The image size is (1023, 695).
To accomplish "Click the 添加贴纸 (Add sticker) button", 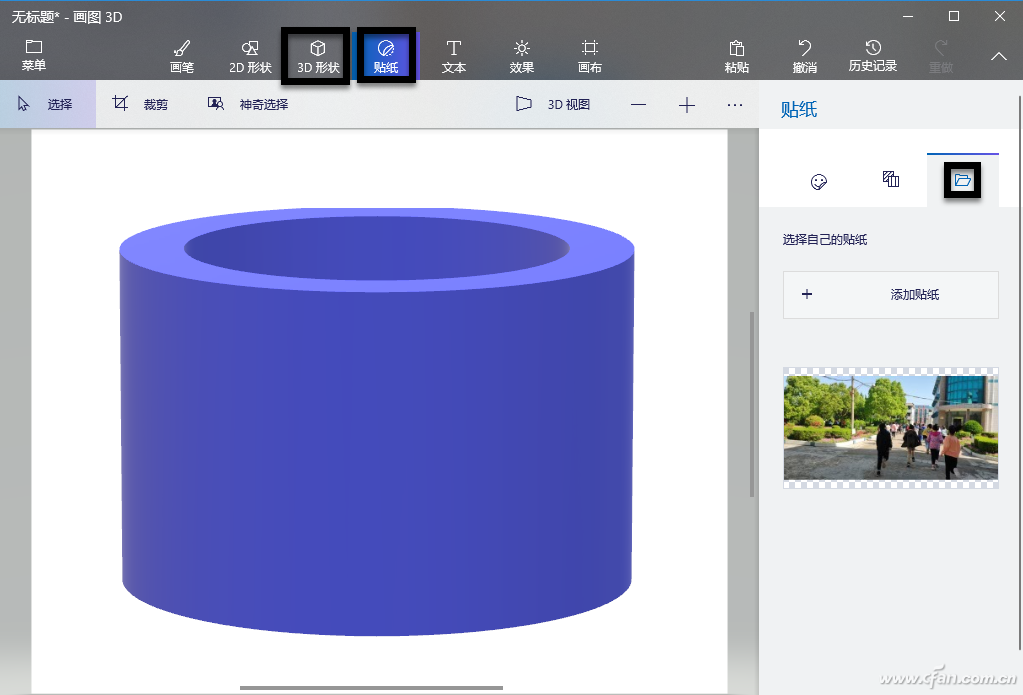I will pyautogui.click(x=889, y=295).
